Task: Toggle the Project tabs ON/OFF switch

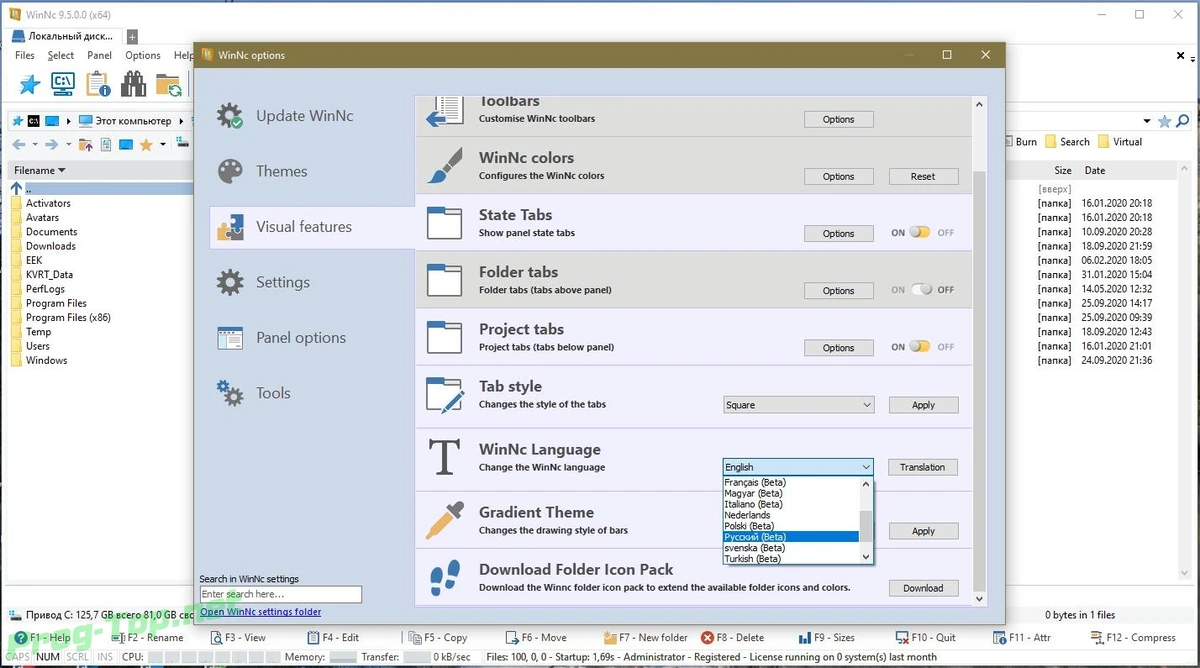Action: (919, 347)
